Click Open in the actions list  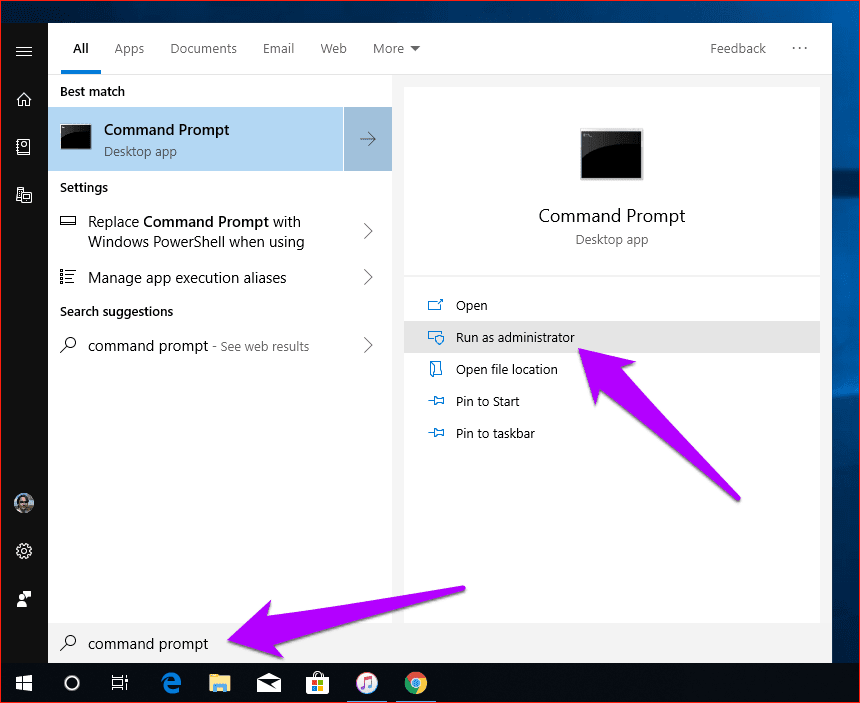[612, 305]
